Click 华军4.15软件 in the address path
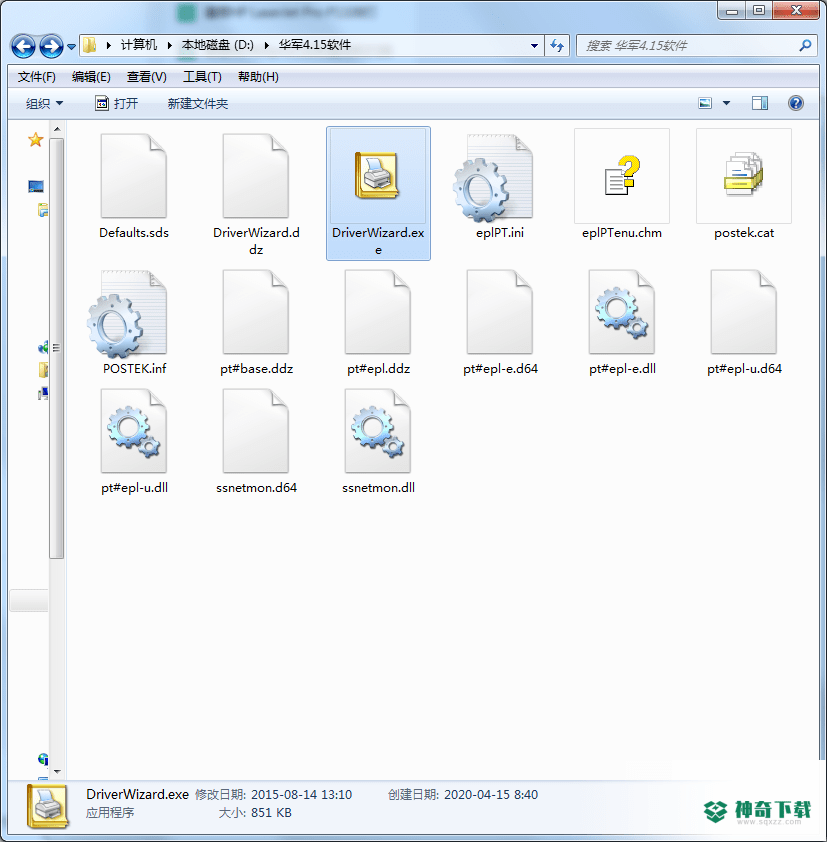 tap(315, 45)
